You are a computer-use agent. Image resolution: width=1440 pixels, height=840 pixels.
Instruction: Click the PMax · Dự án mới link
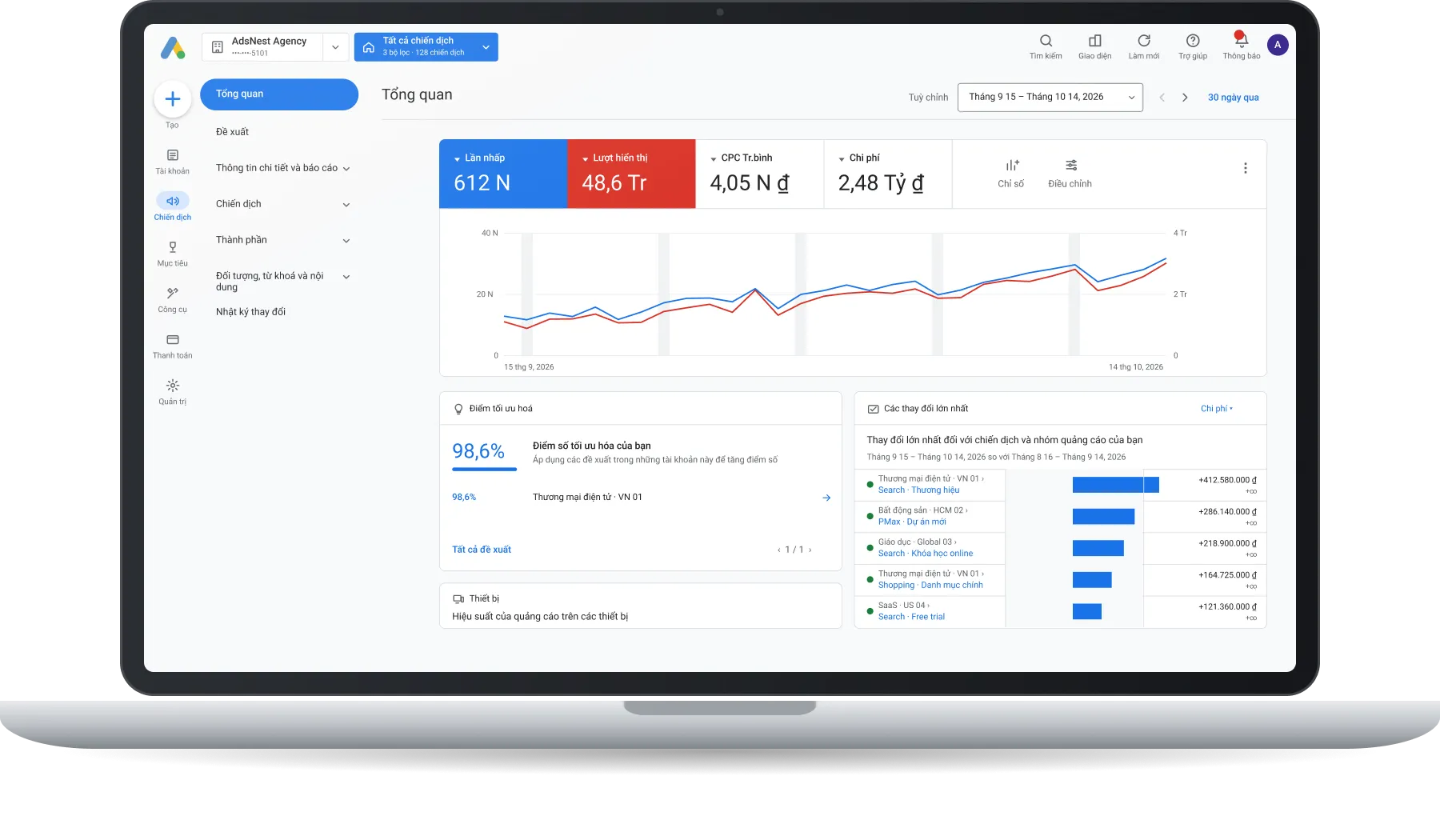912,522
